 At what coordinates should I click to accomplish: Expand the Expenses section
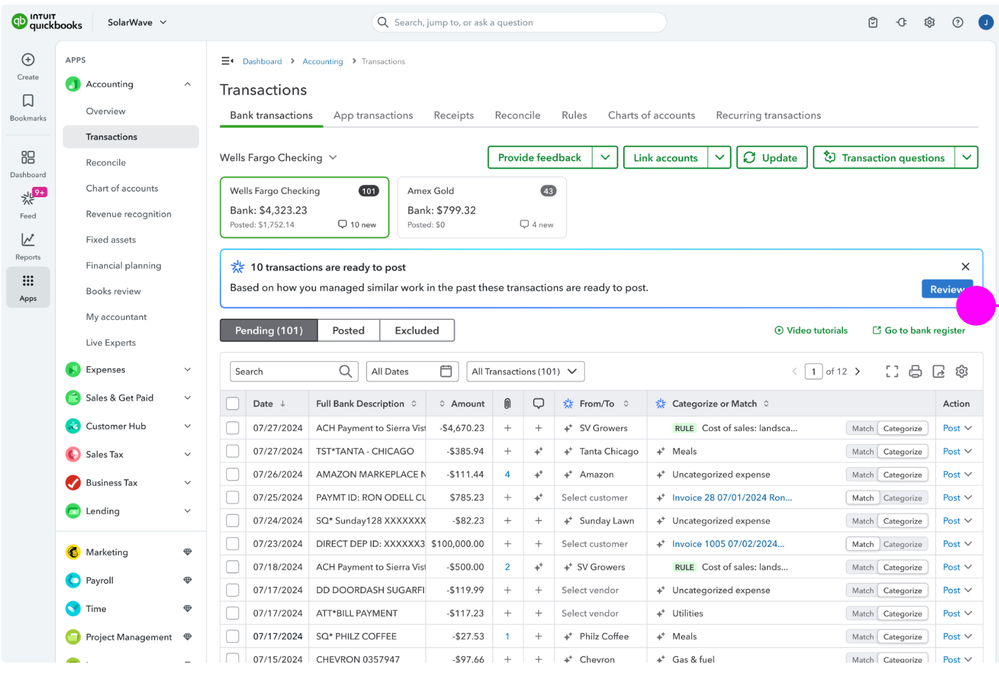click(187, 370)
